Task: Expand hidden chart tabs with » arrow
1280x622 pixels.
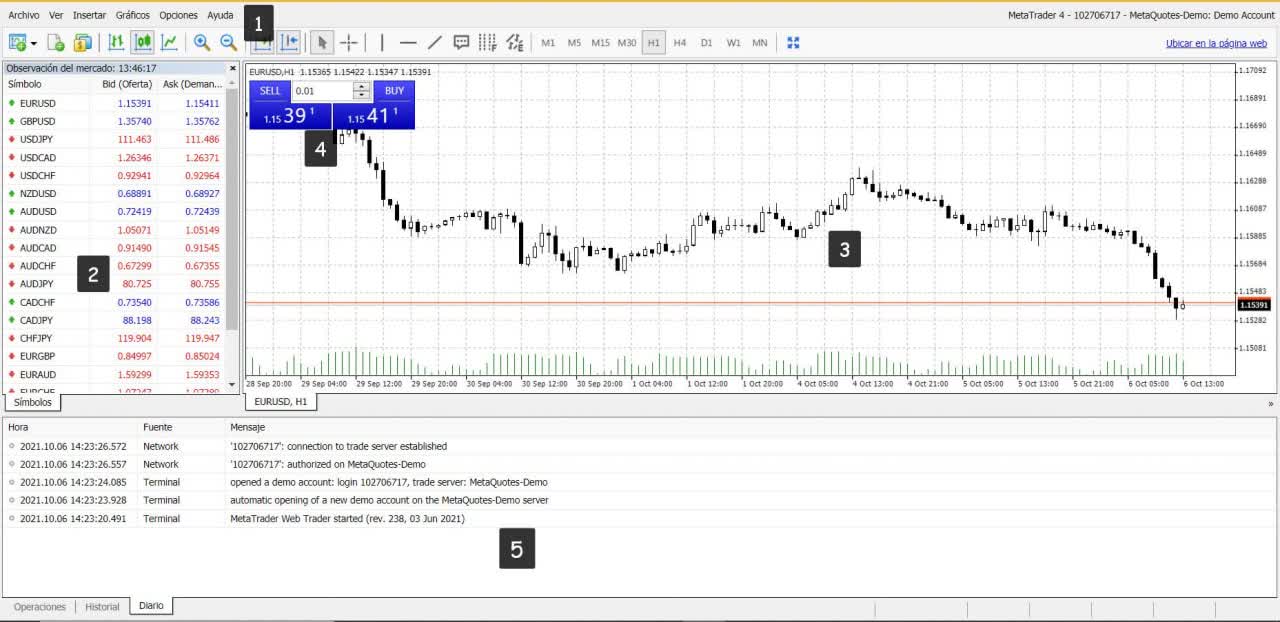Action: [x=1271, y=403]
